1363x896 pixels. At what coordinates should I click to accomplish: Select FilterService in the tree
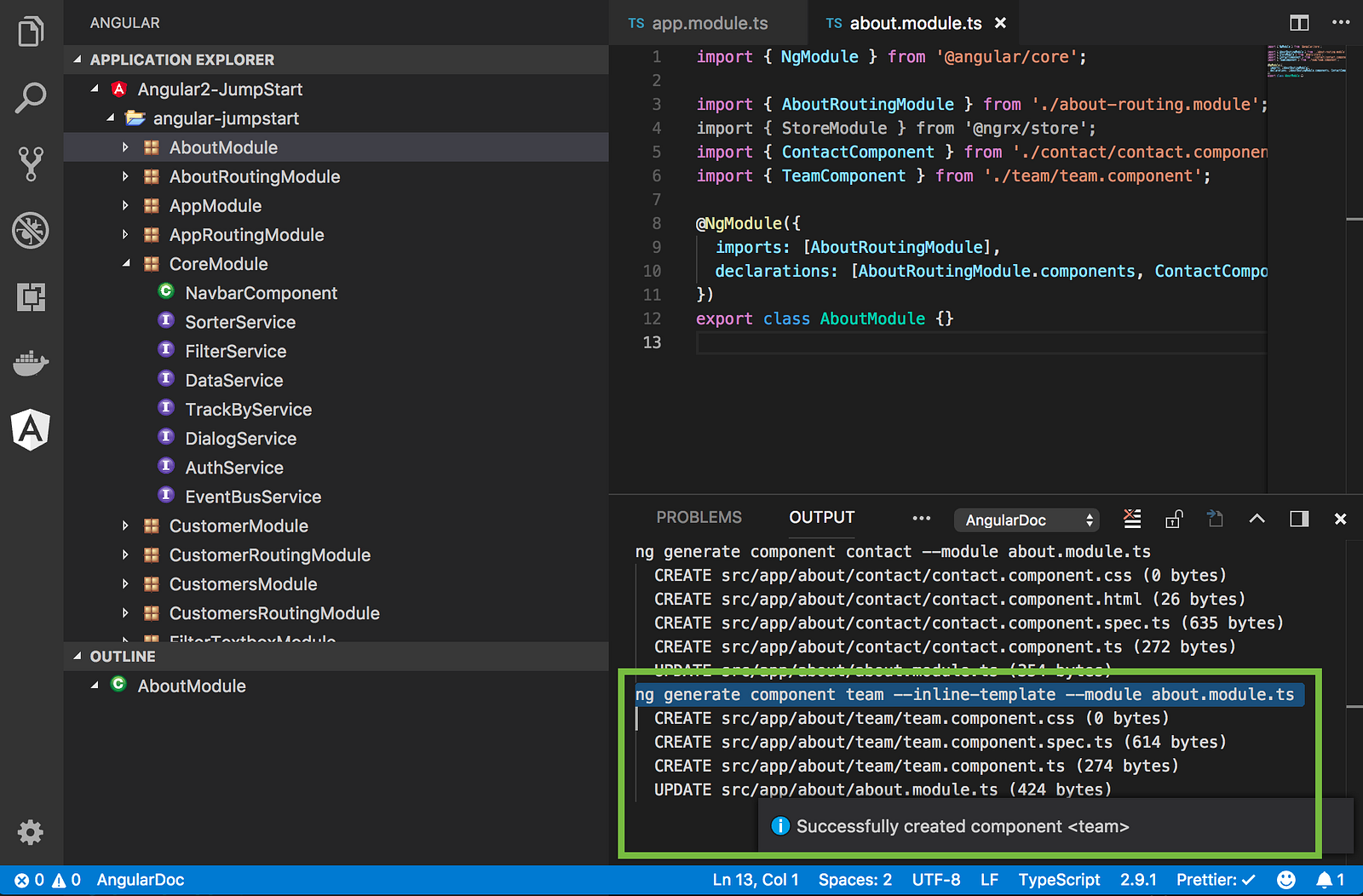[336, 351]
